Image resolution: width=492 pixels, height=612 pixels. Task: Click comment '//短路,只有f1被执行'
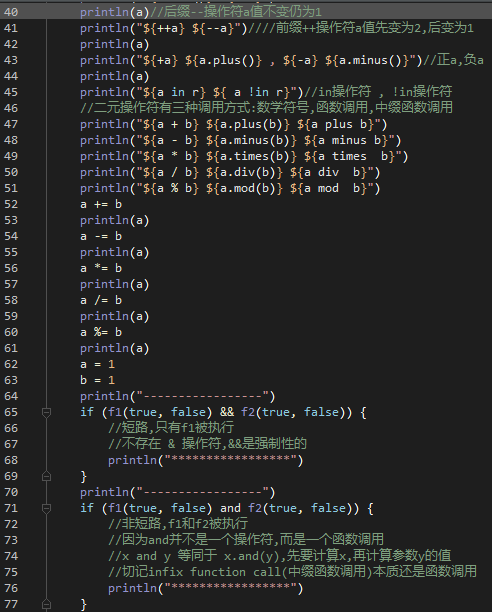171,428
